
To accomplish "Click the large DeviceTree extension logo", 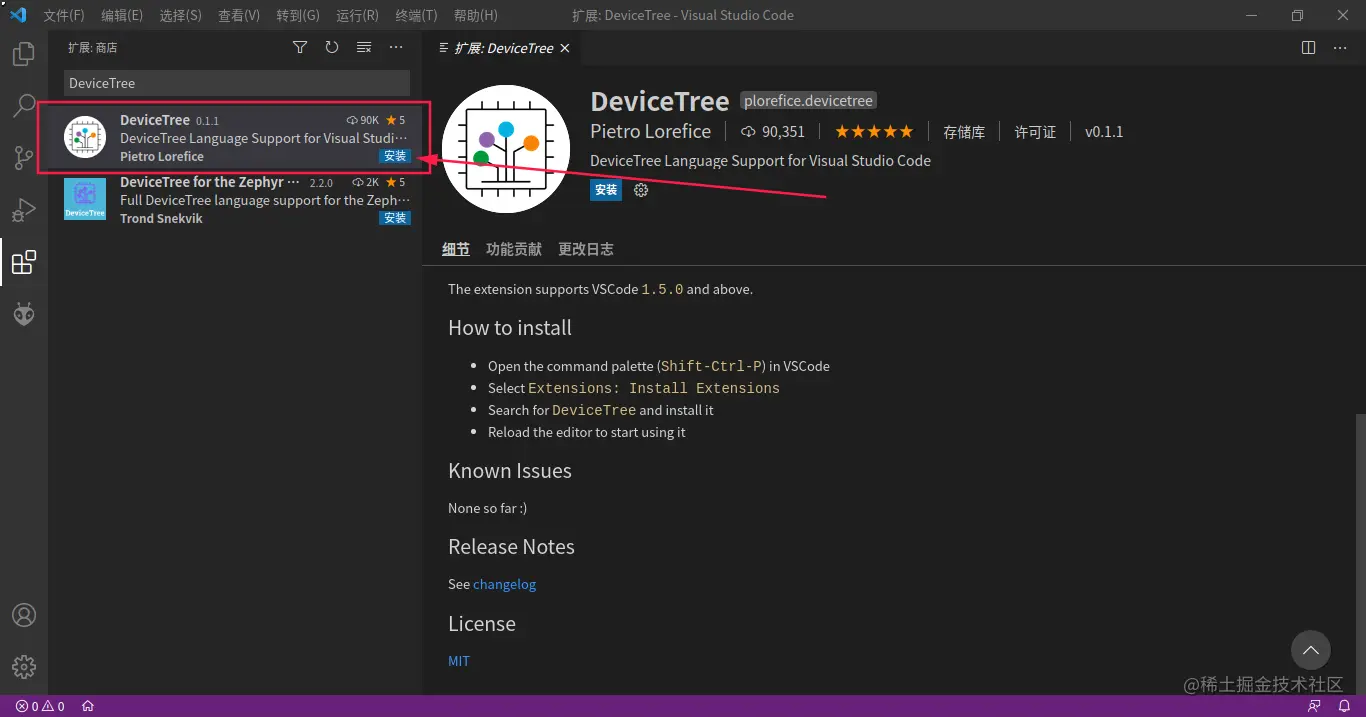I will 506,149.
